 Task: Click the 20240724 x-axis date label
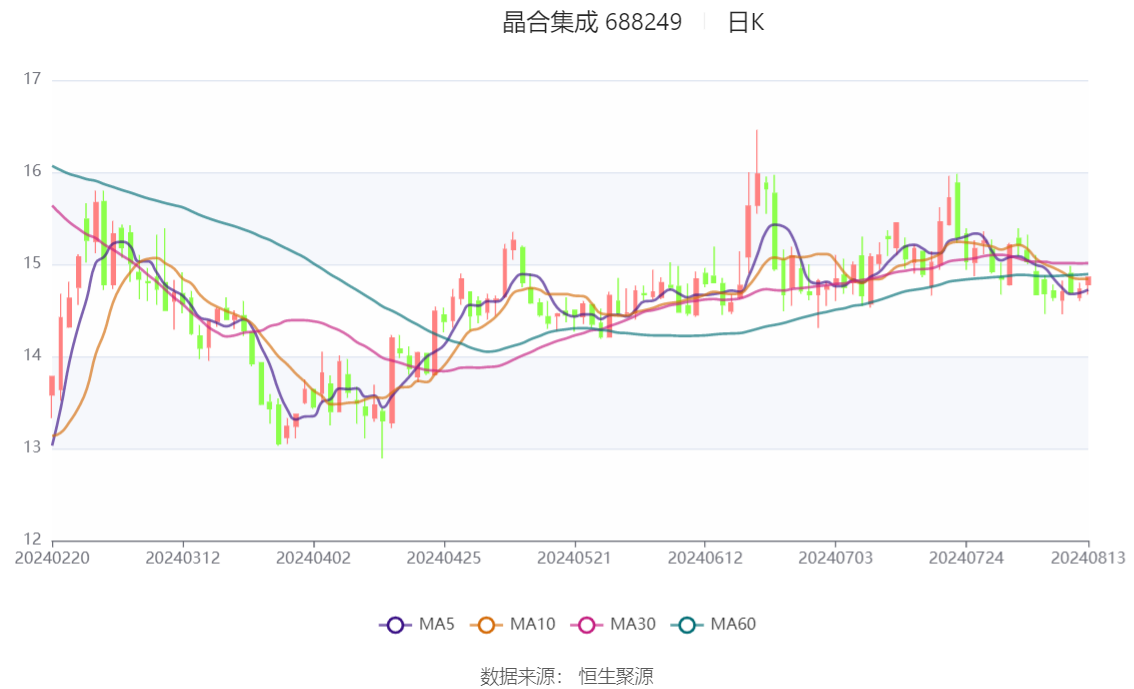coord(966,558)
